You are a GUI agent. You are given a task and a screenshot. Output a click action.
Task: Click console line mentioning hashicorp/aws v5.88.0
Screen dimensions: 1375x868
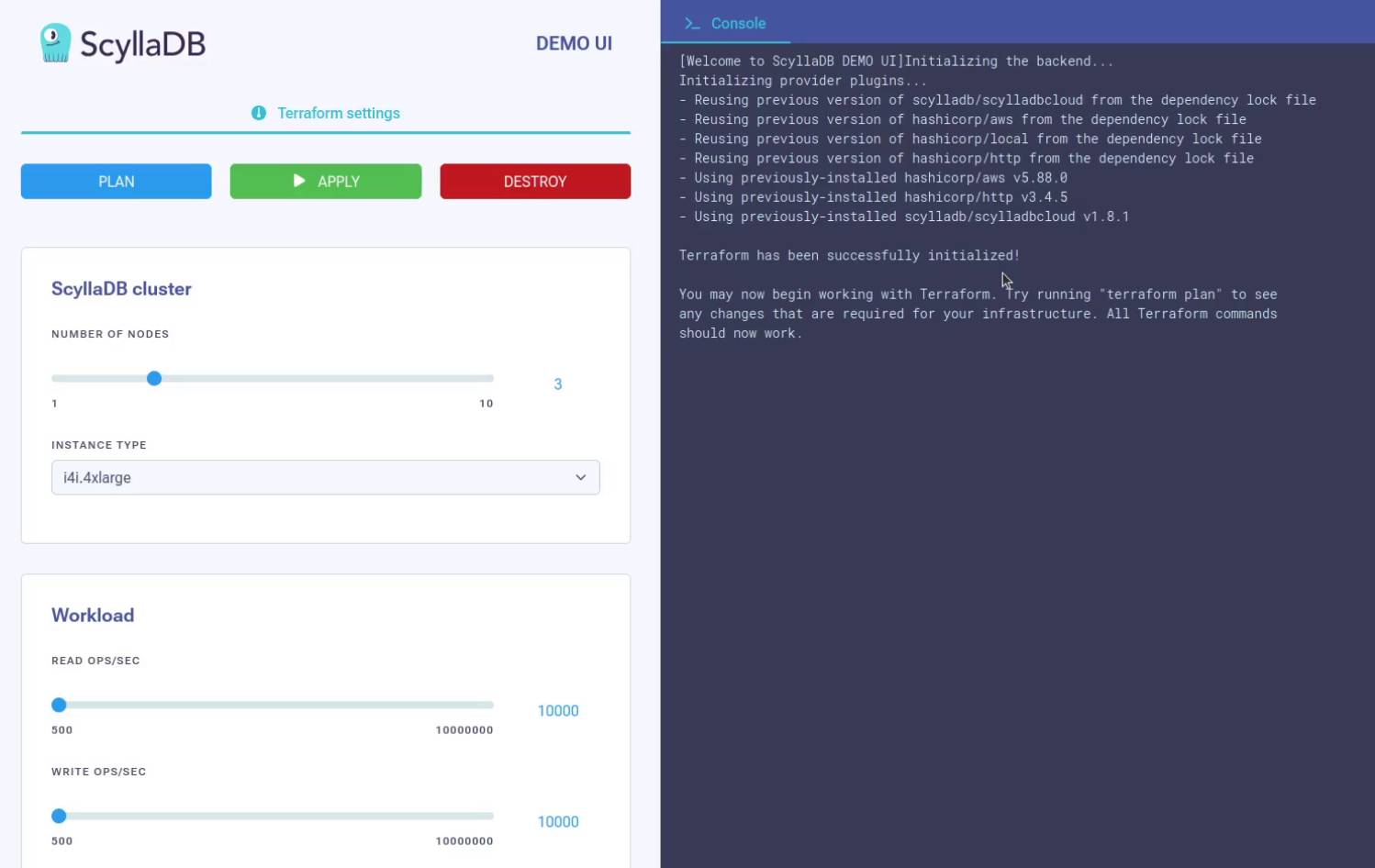pyautogui.click(x=873, y=178)
